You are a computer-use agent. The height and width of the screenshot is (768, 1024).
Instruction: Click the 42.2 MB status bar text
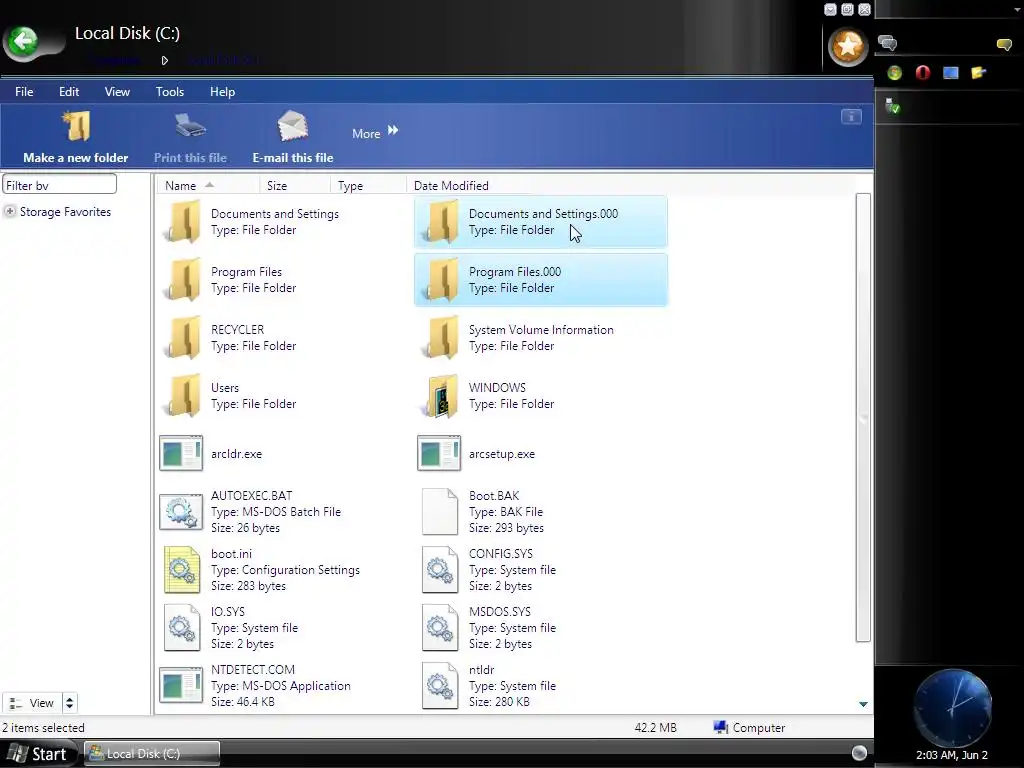pos(656,728)
